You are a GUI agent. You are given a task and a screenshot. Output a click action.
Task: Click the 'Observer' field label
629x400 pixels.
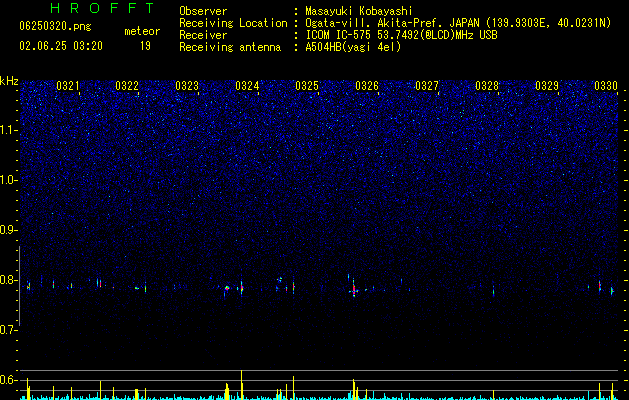pos(203,11)
